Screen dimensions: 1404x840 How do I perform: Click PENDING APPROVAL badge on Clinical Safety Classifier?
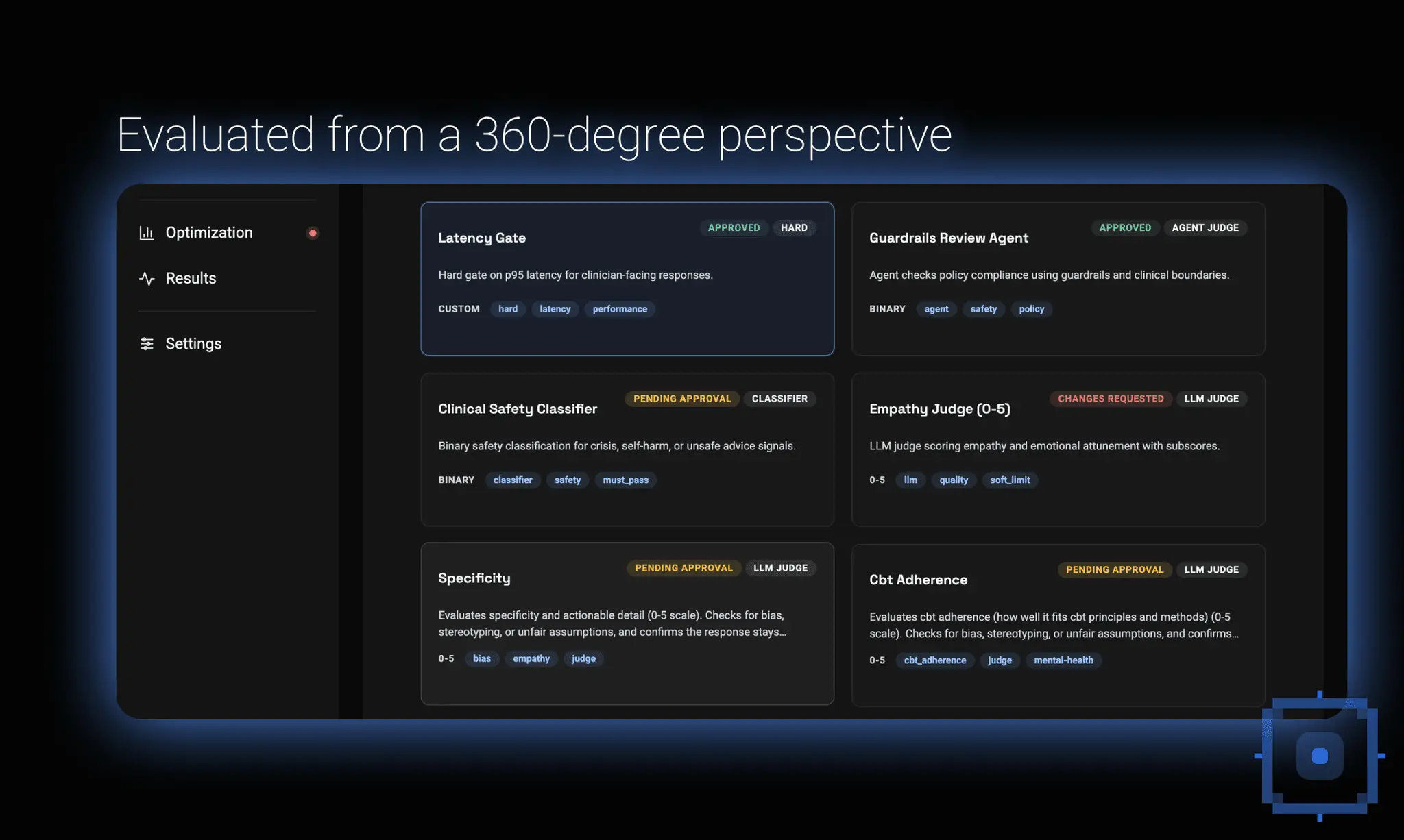pyautogui.click(x=682, y=399)
